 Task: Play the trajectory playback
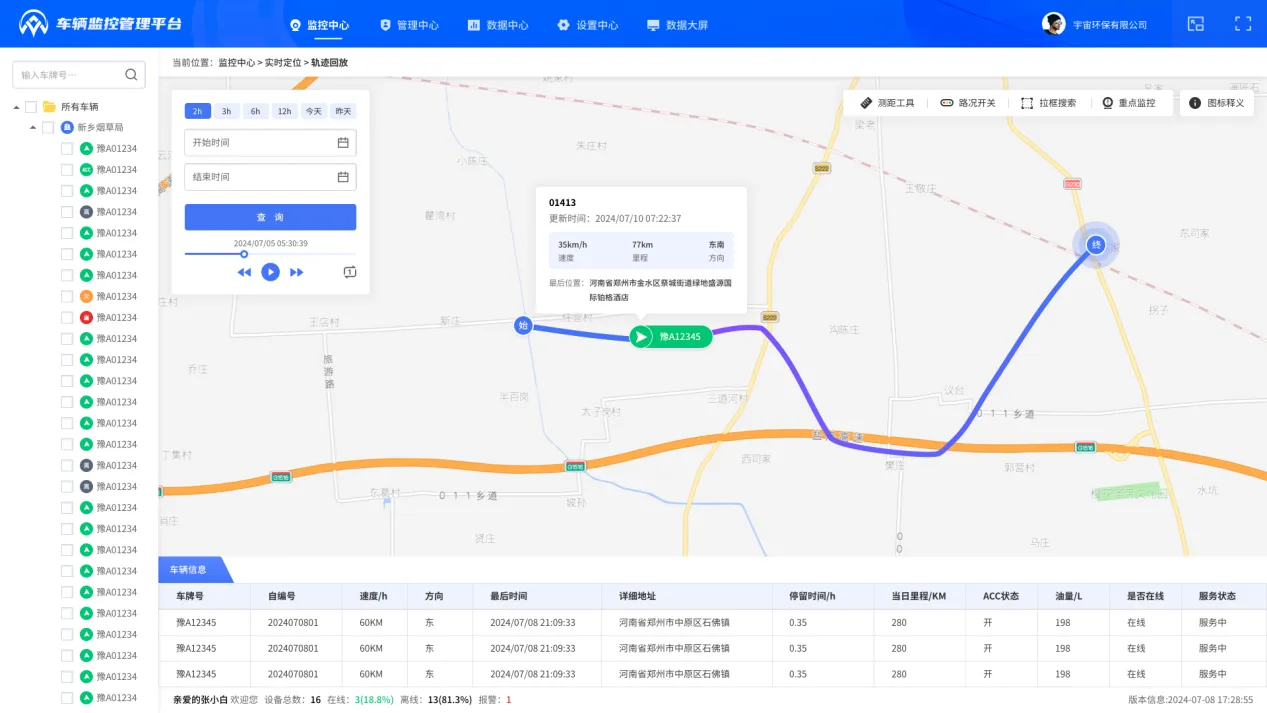(x=270, y=272)
